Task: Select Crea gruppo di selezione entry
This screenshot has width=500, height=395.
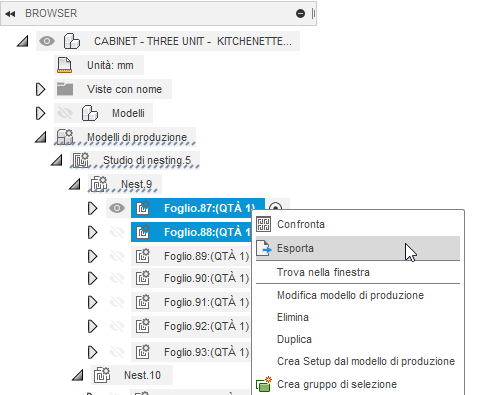Action: click(358, 384)
